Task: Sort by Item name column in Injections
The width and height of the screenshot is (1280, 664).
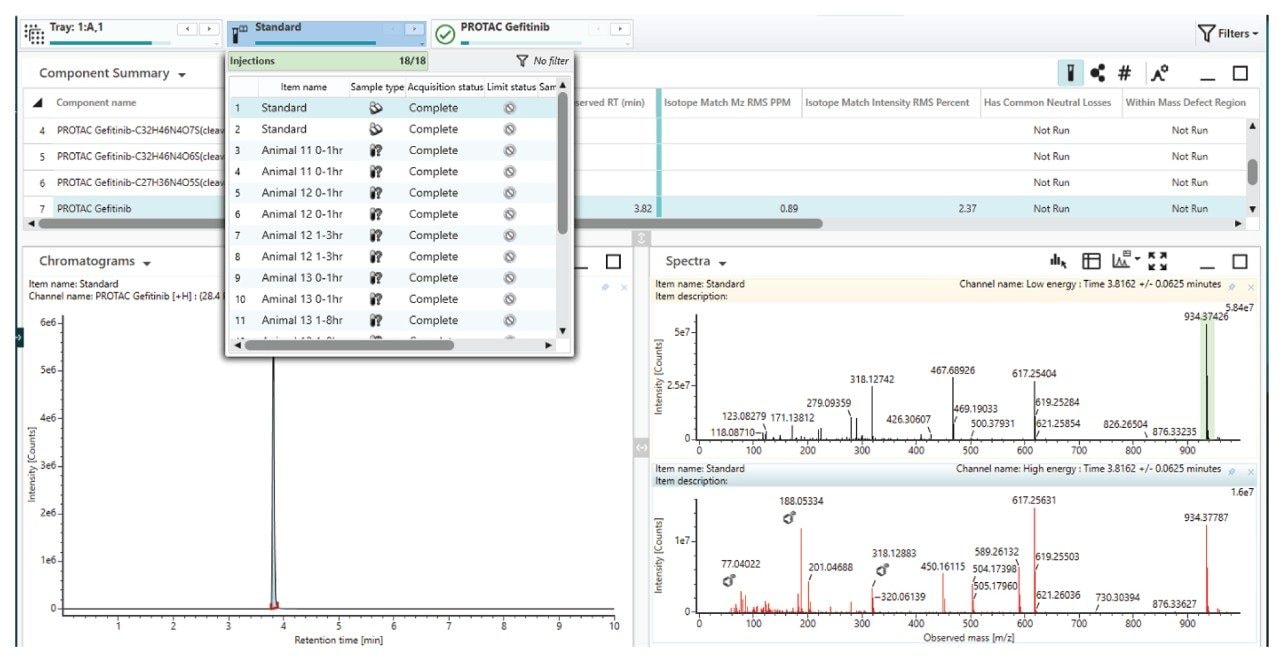Action: [x=303, y=87]
